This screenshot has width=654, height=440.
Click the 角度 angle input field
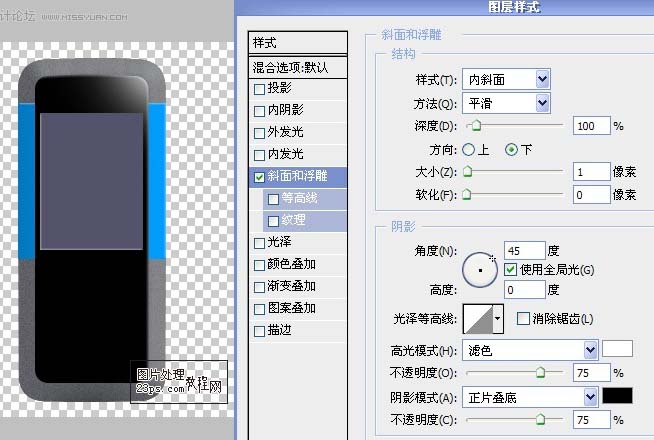point(526,250)
